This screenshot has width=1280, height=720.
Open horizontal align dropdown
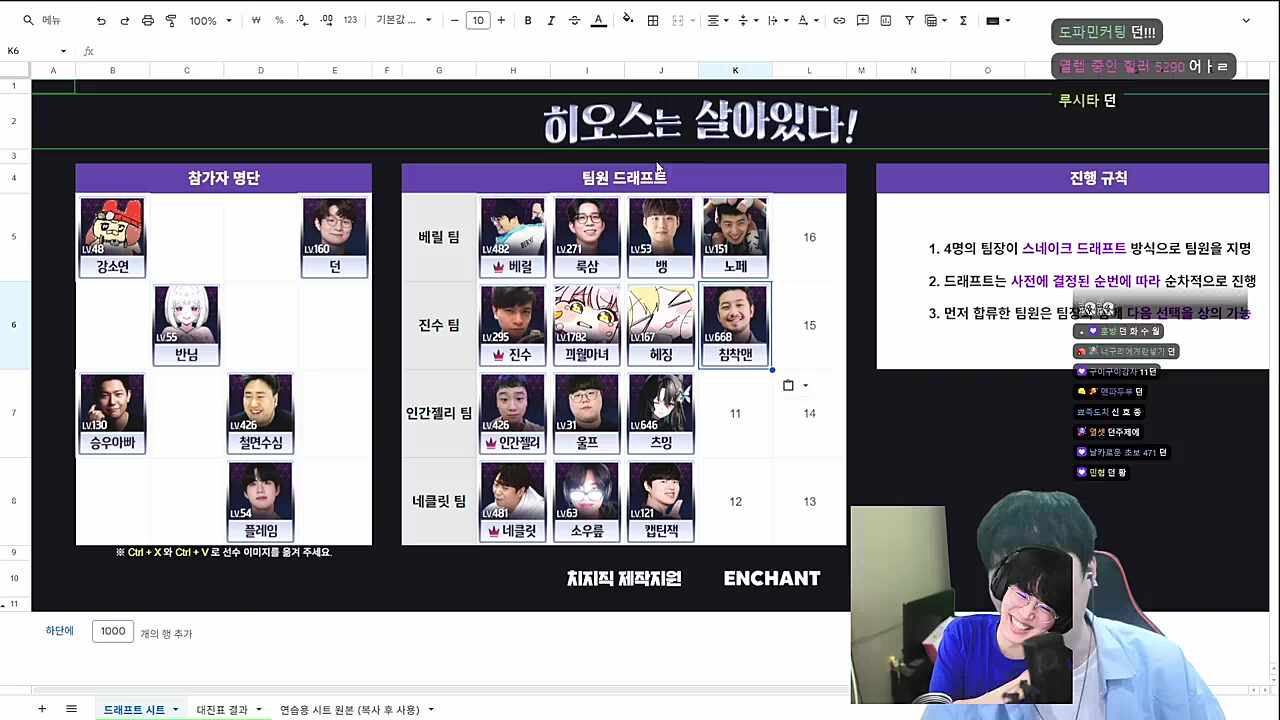click(x=718, y=20)
